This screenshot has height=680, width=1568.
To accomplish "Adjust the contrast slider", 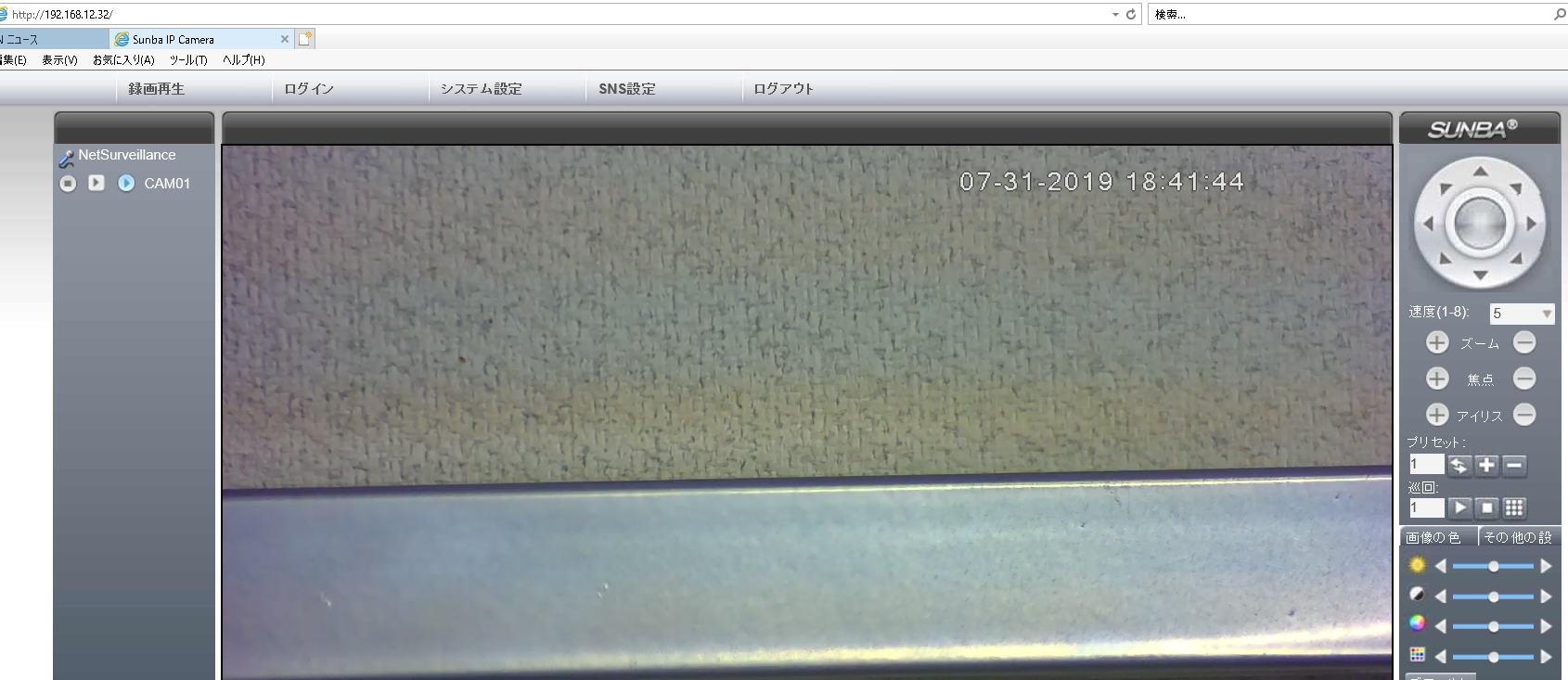I will tap(1493, 597).
